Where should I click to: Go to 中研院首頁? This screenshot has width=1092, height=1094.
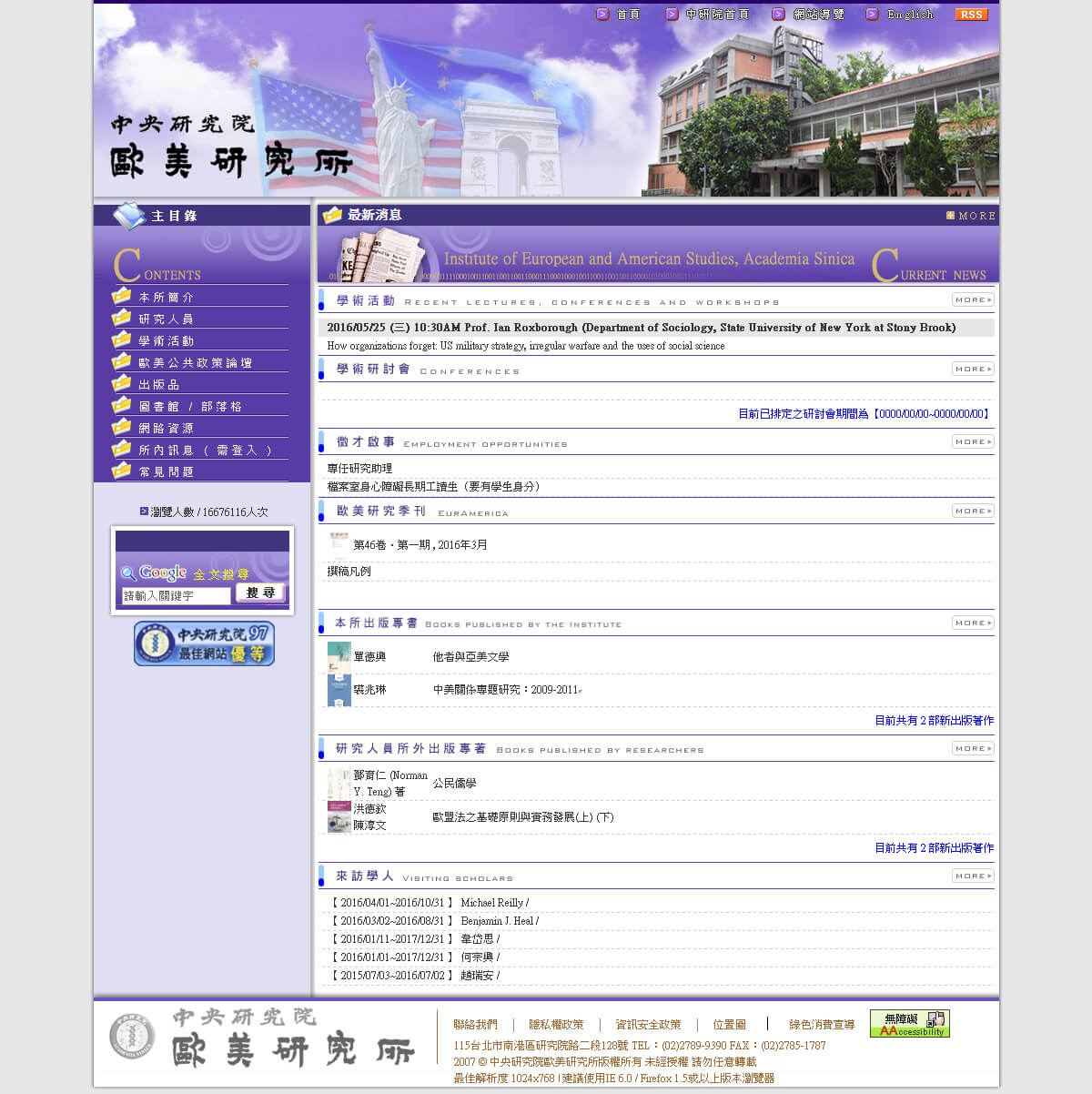click(x=717, y=15)
